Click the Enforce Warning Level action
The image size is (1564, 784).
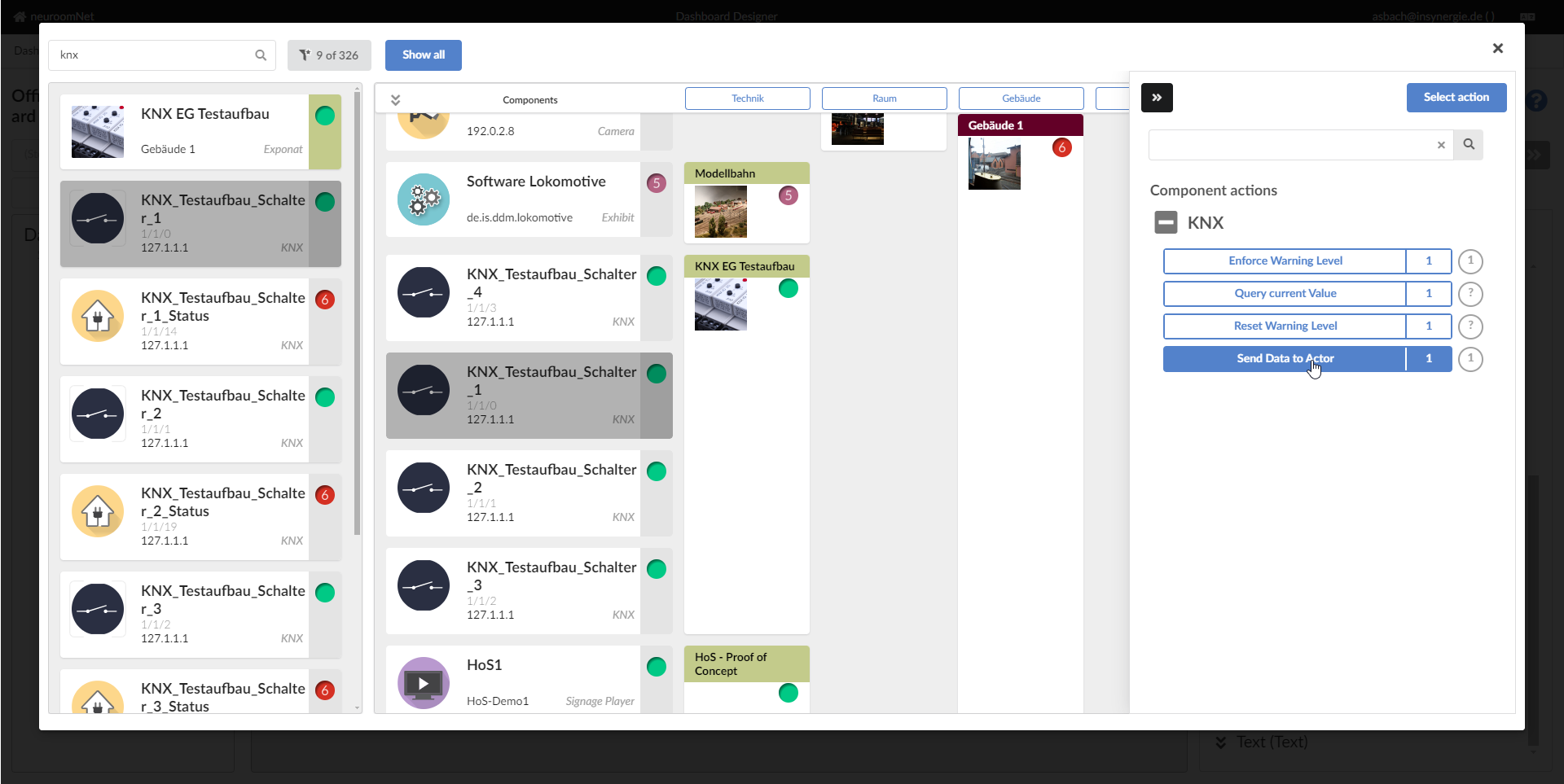(x=1285, y=261)
